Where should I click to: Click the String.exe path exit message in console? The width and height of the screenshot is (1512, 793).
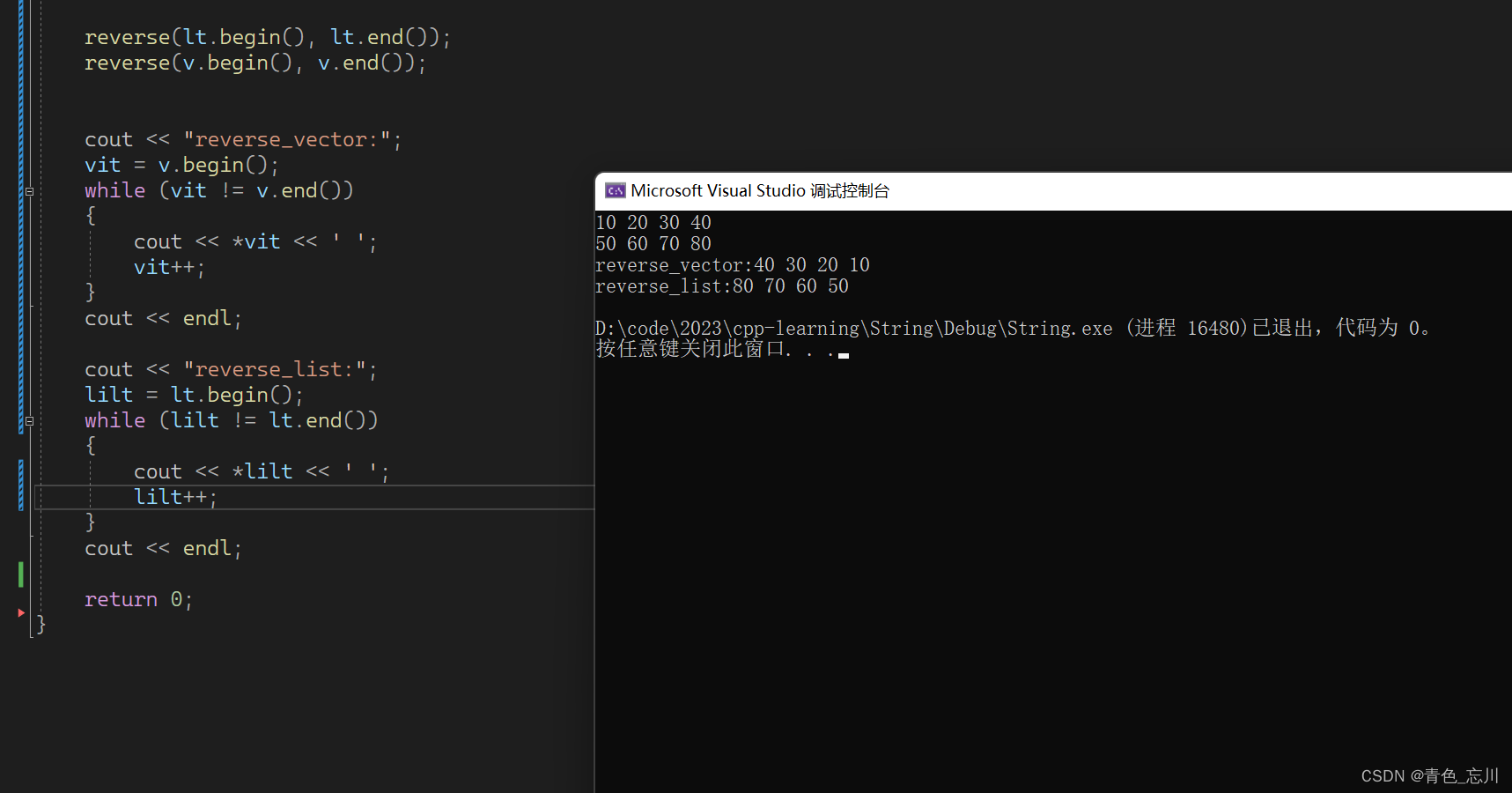(1013, 328)
